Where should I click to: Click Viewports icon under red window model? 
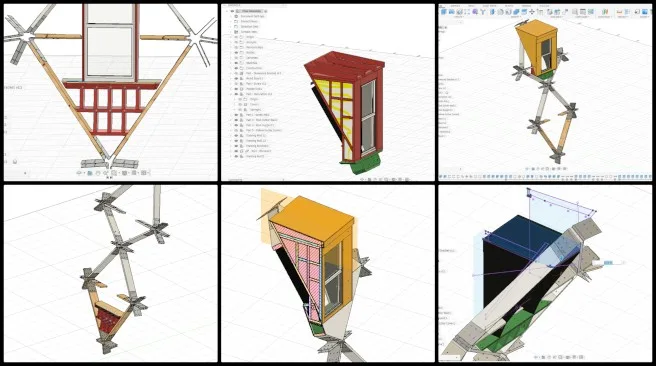[407, 179]
